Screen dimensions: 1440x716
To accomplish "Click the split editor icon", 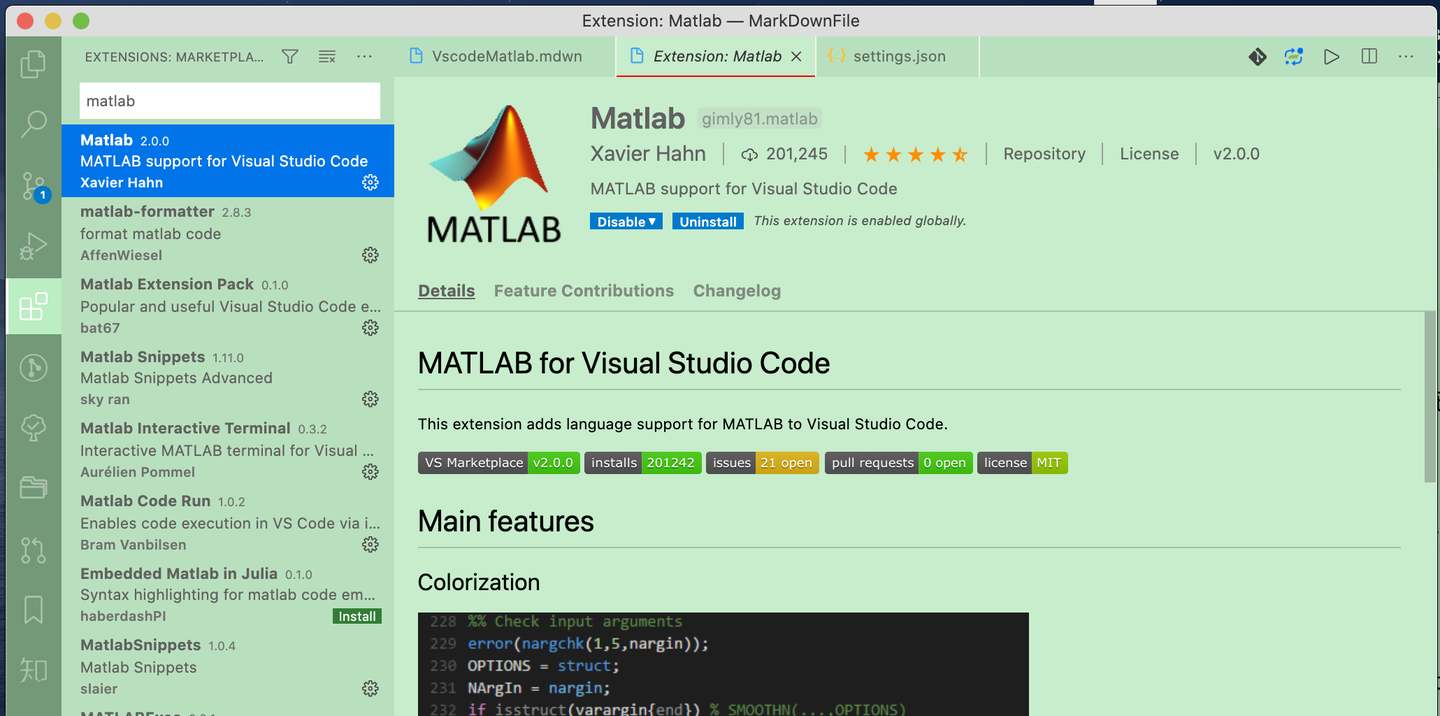I will [1368, 56].
